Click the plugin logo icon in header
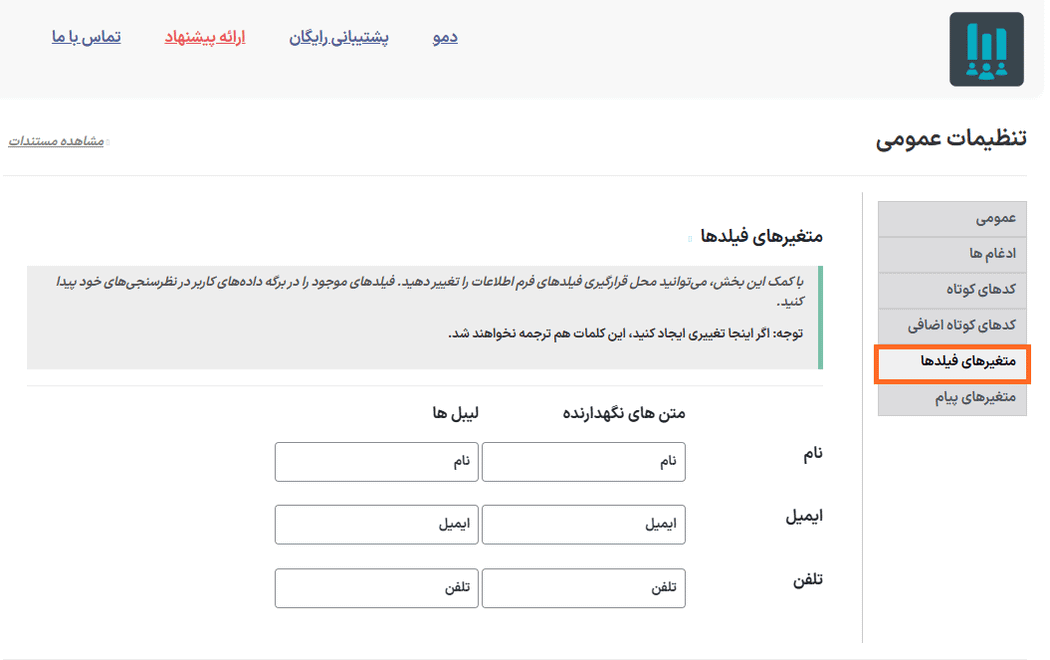 986,49
